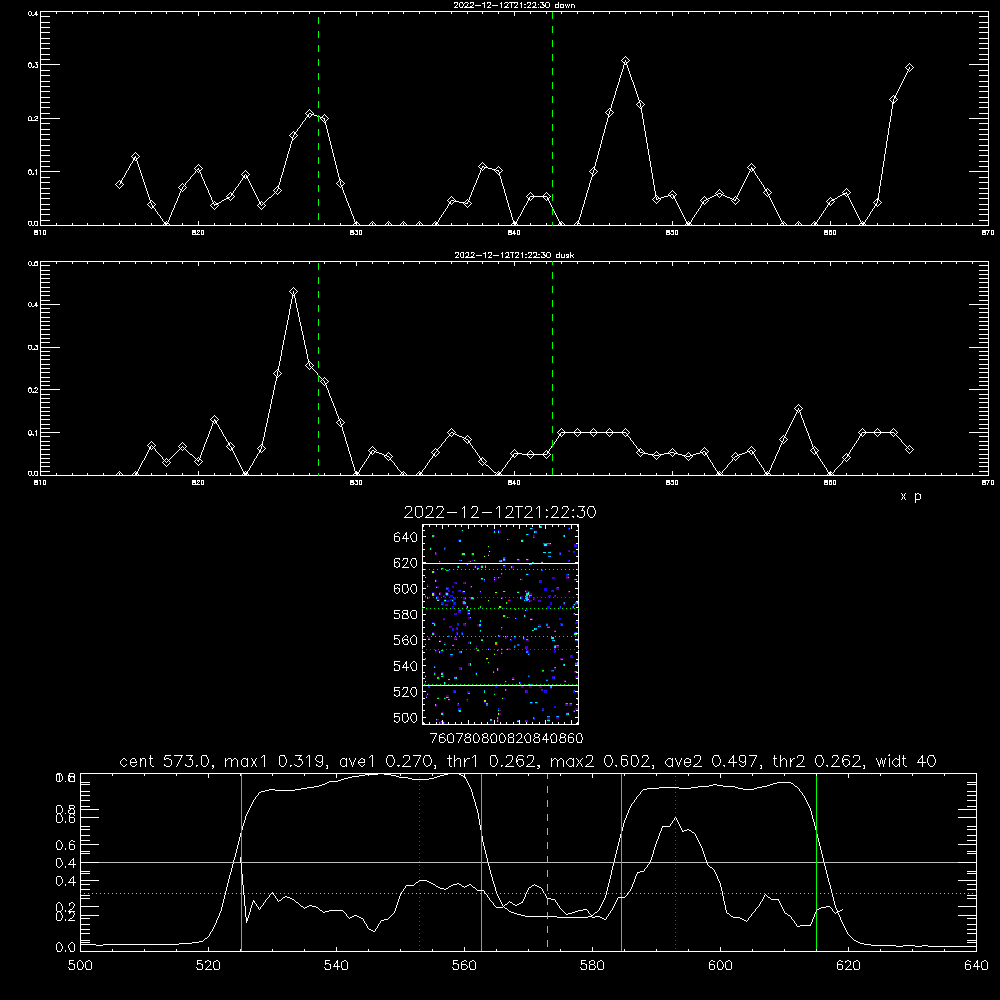
Task: Click the x-axis label '640' of the bottom plot
Action: click(976, 966)
